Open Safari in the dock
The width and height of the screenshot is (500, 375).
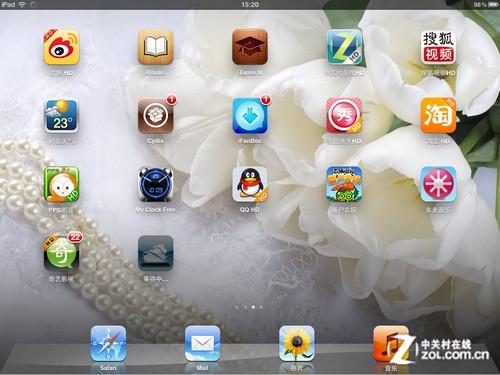tap(108, 344)
